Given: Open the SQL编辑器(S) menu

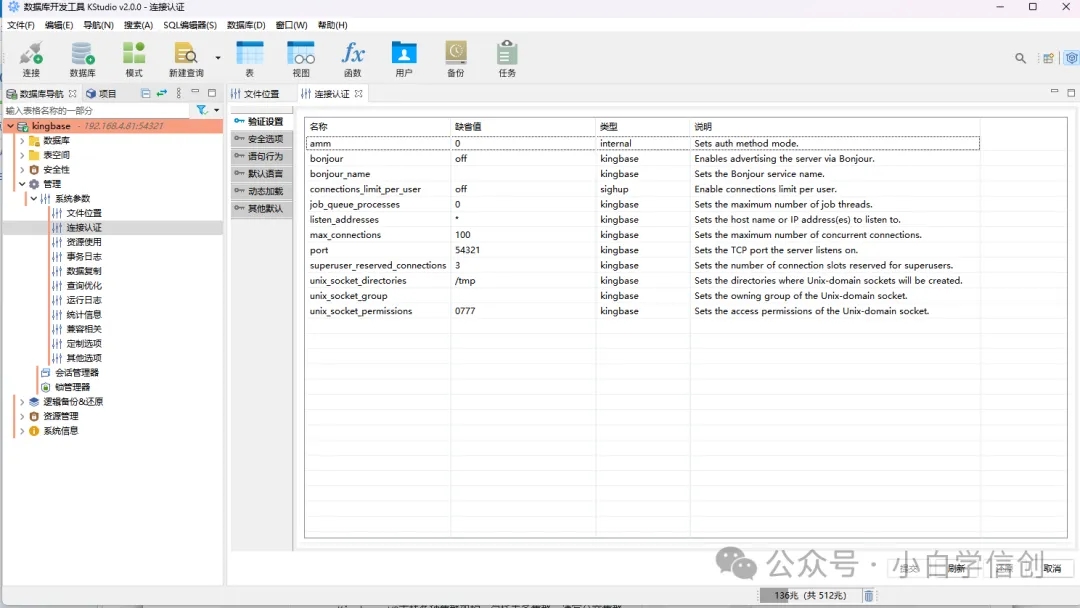Looking at the screenshot, I should [189, 25].
